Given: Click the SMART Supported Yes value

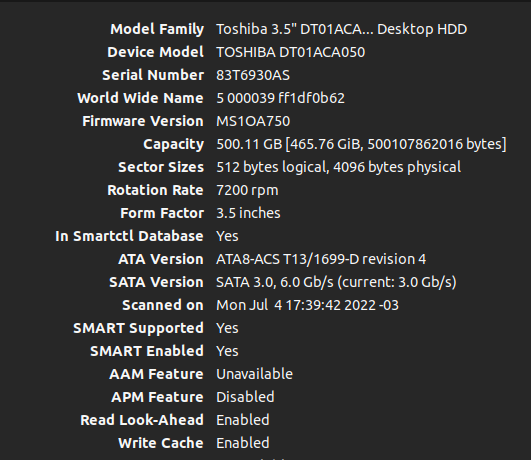Looking at the screenshot, I should 227,328.
